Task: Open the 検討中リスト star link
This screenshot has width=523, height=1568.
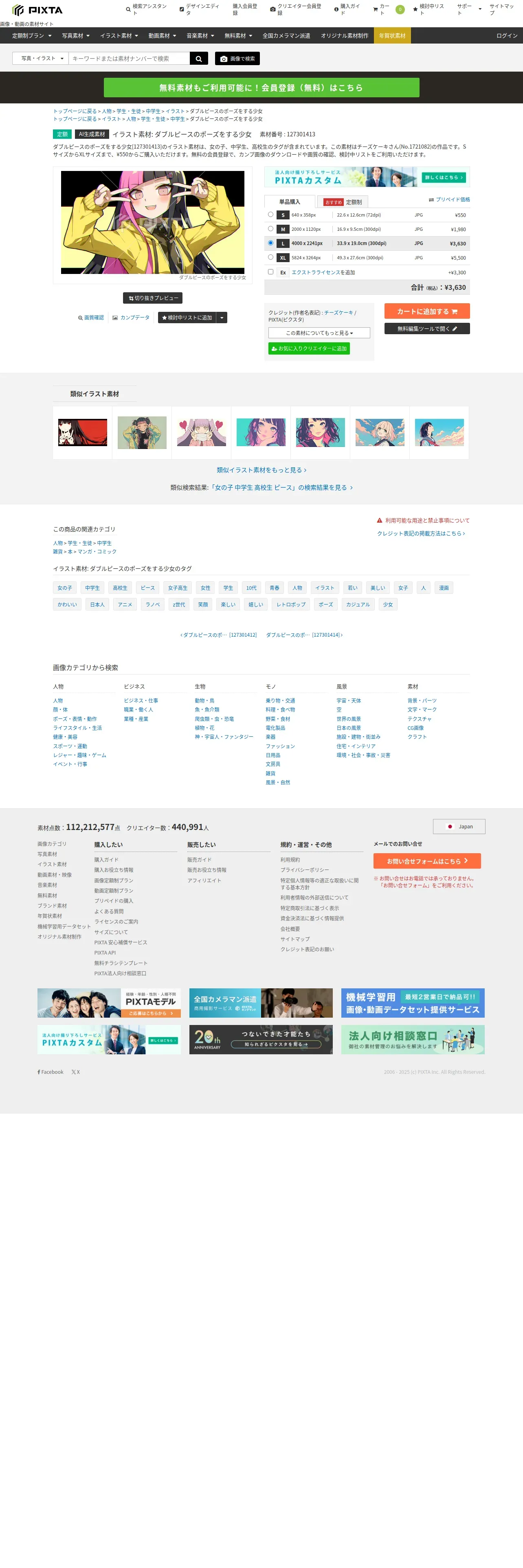Action: click(429, 9)
